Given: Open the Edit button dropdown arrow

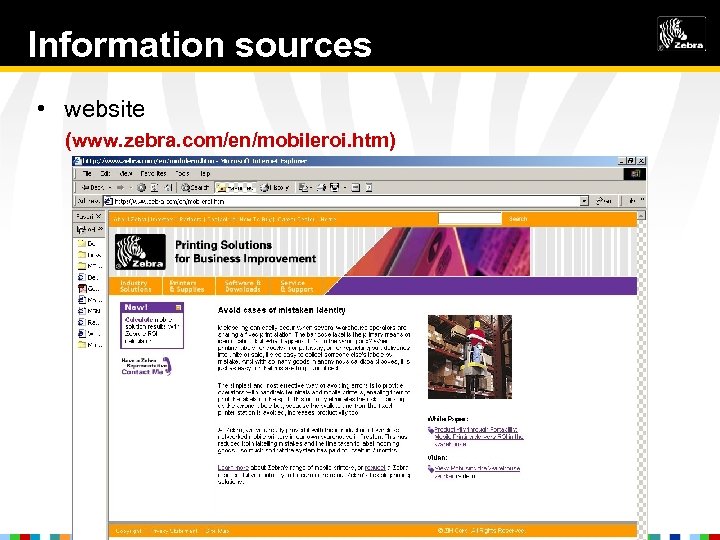Looking at the screenshot, I should [344, 188].
